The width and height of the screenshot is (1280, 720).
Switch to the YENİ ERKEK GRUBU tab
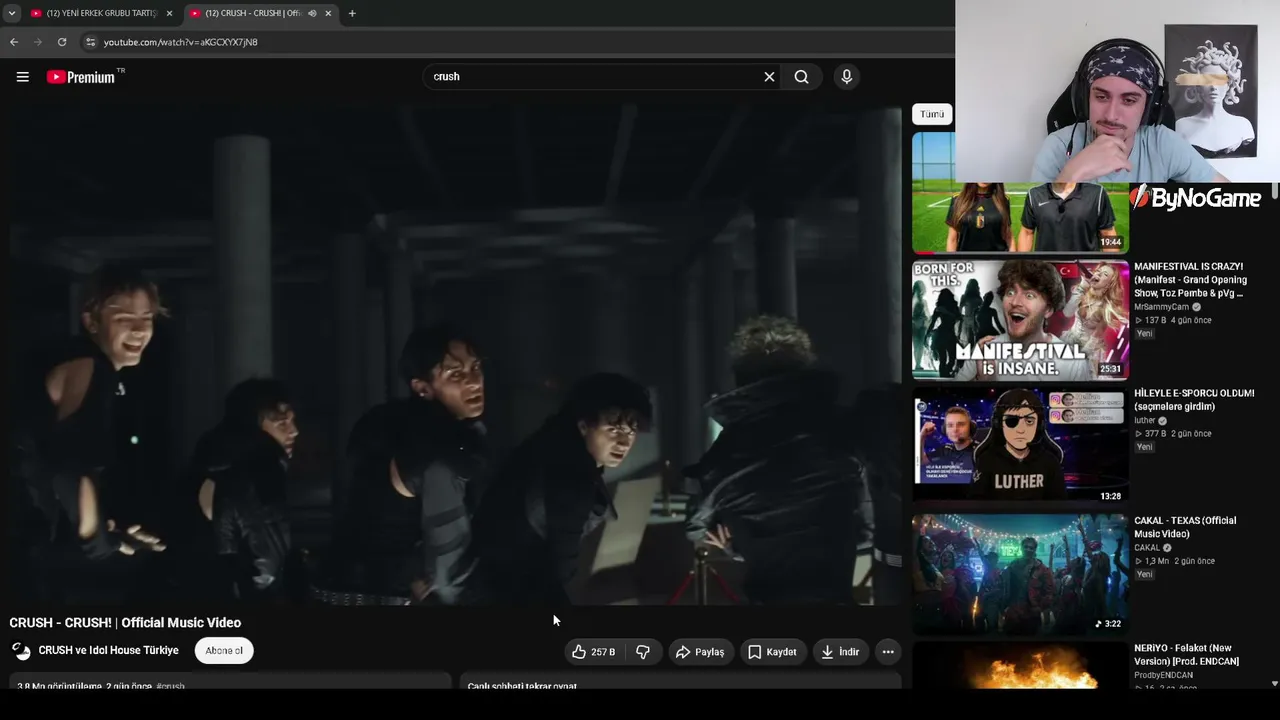pos(101,13)
